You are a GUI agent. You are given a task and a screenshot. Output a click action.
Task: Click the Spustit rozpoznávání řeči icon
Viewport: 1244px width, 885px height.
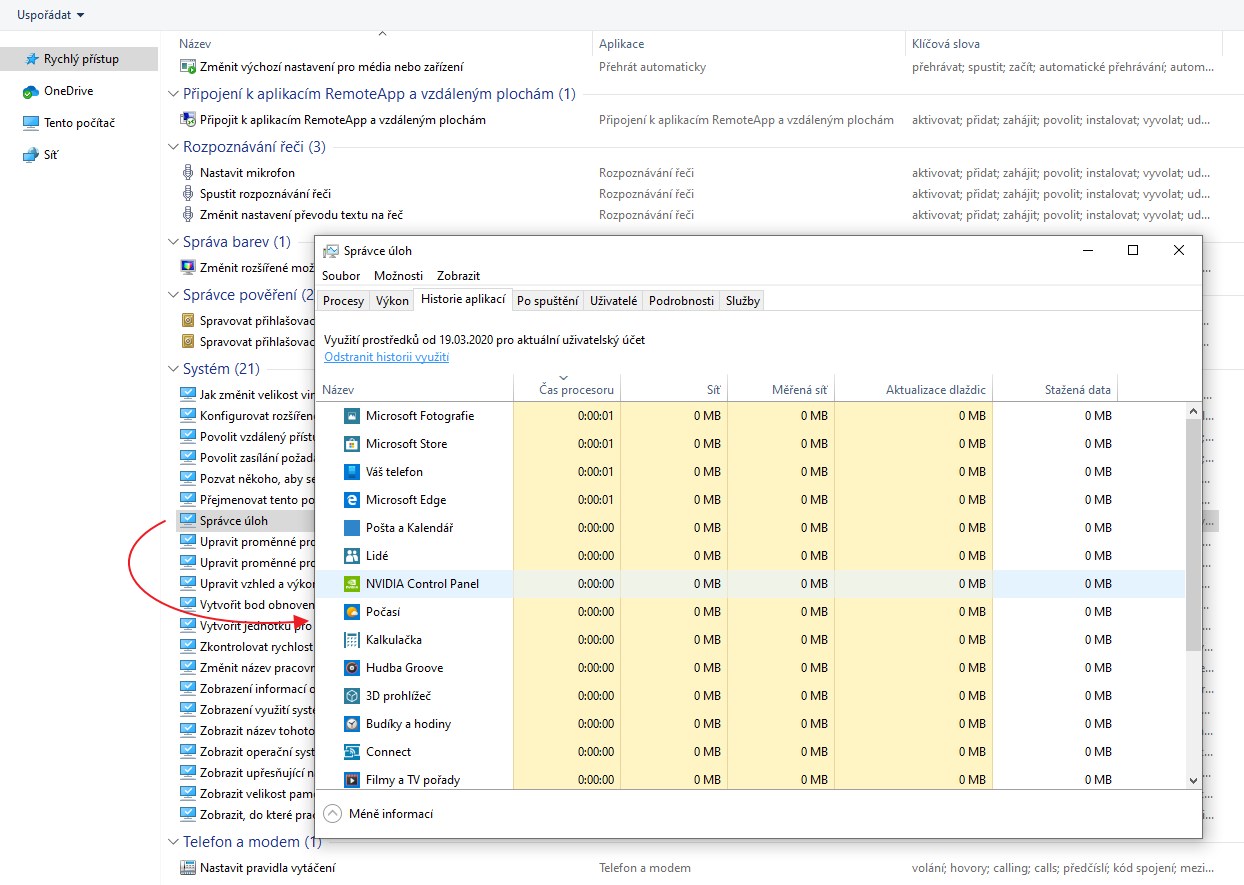click(188, 194)
